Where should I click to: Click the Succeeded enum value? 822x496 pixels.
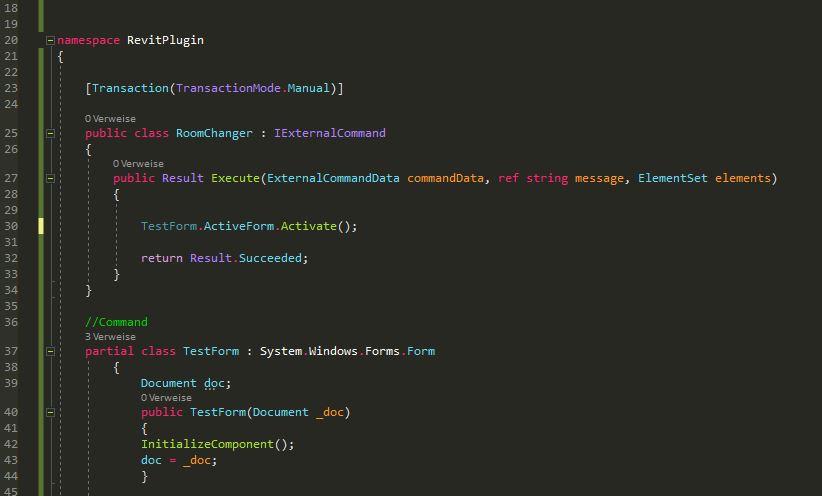(x=270, y=258)
